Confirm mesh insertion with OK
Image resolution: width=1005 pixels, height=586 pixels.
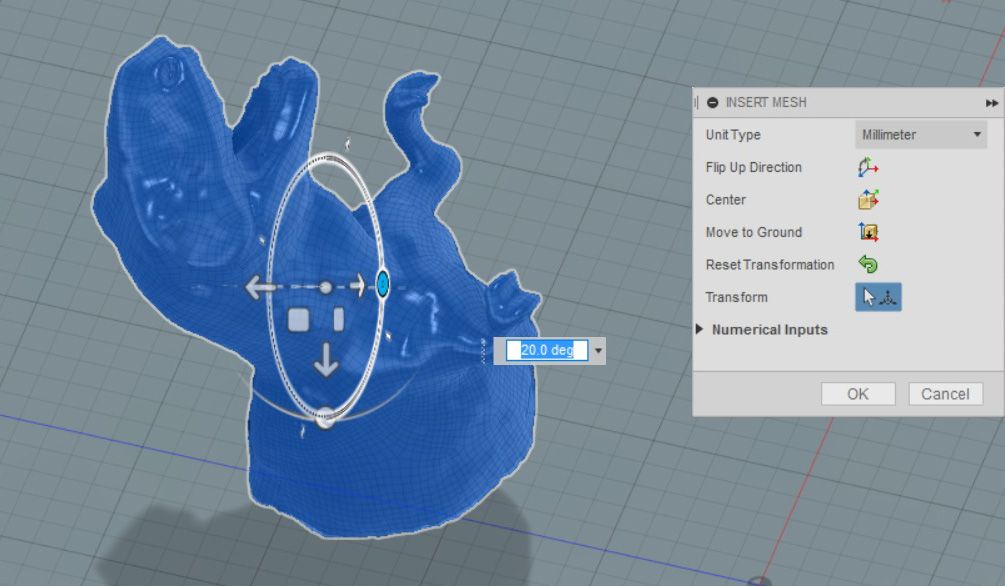[x=857, y=393]
